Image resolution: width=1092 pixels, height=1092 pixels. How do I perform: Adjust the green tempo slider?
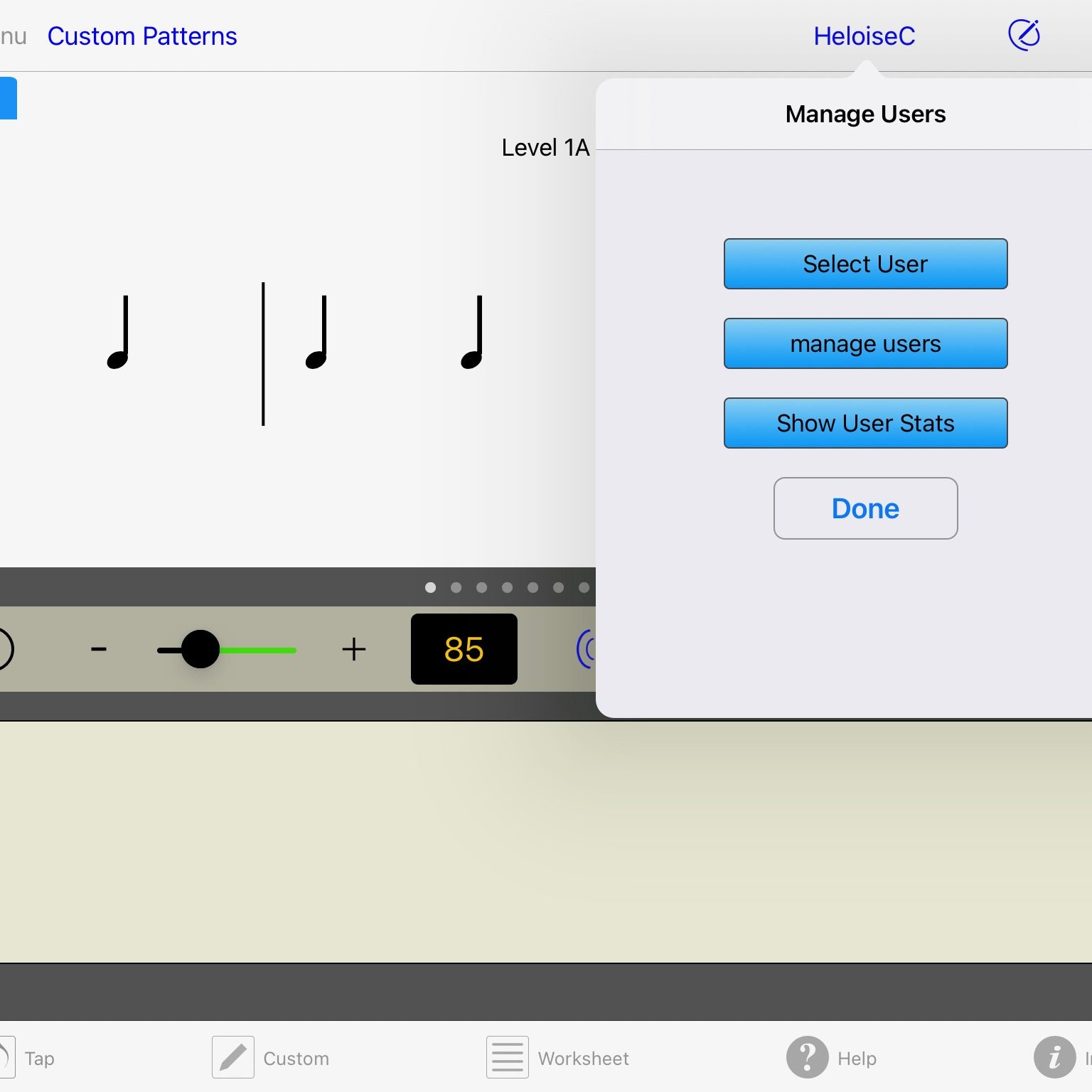pyautogui.click(x=201, y=649)
